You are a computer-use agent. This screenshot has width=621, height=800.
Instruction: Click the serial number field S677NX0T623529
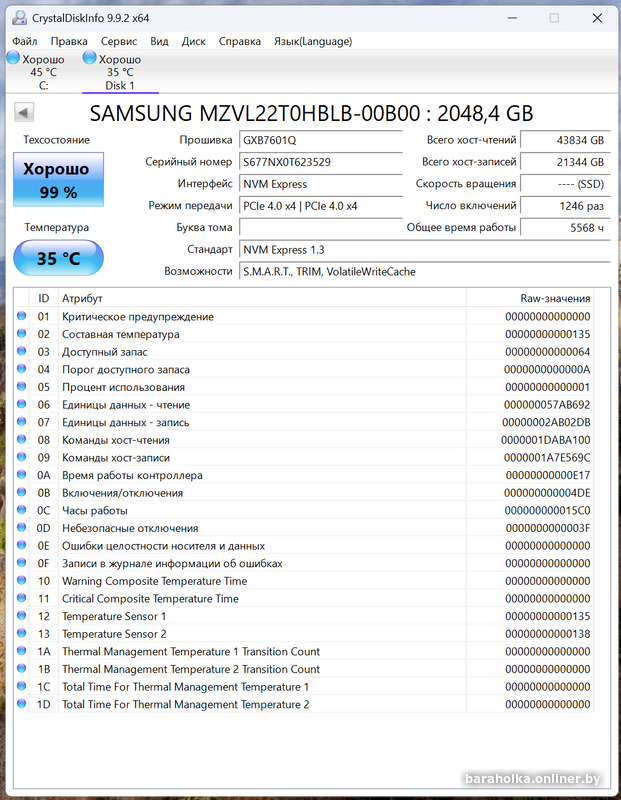click(320, 162)
